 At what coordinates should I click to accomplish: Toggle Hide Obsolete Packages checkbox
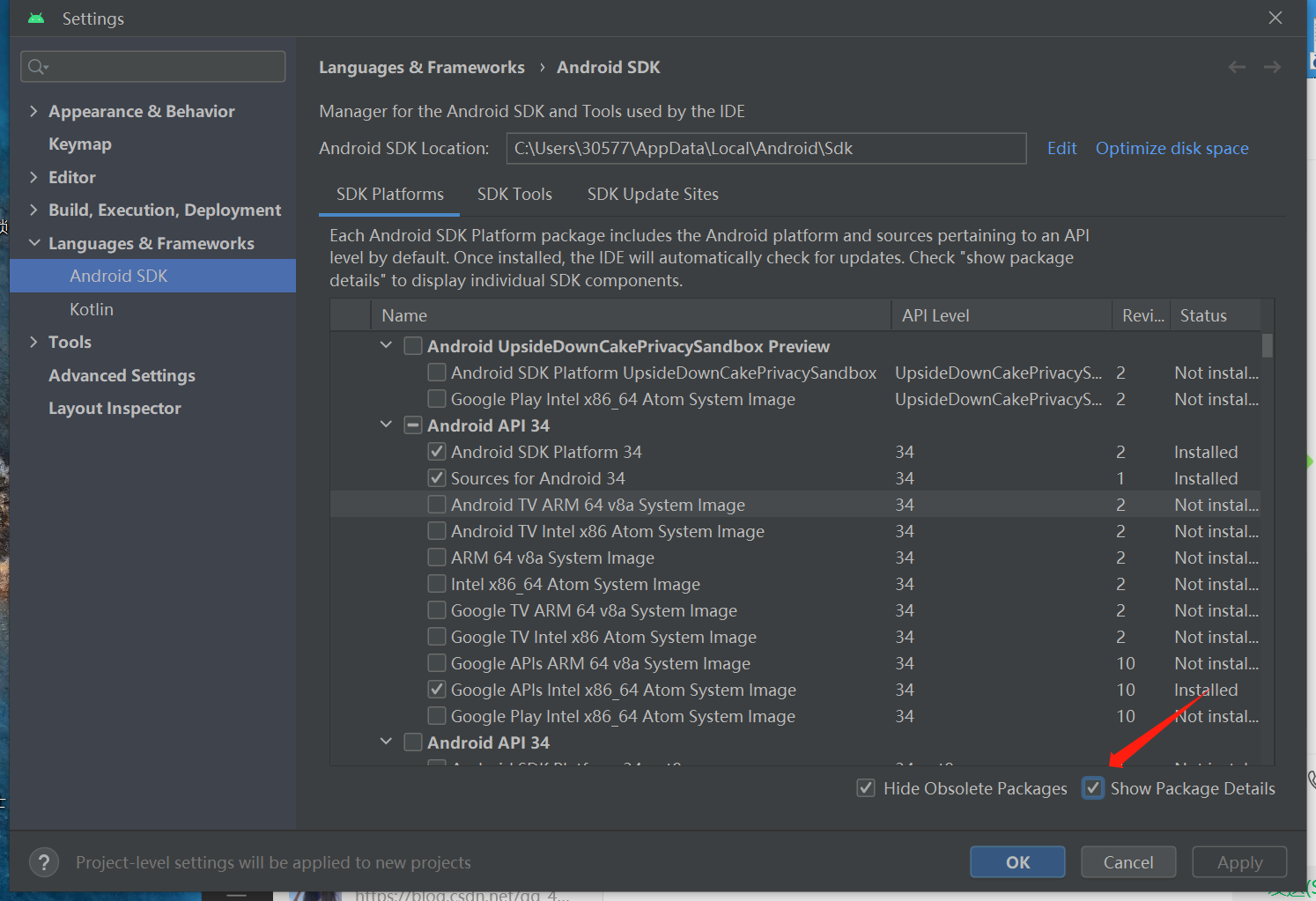pos(866,788)
